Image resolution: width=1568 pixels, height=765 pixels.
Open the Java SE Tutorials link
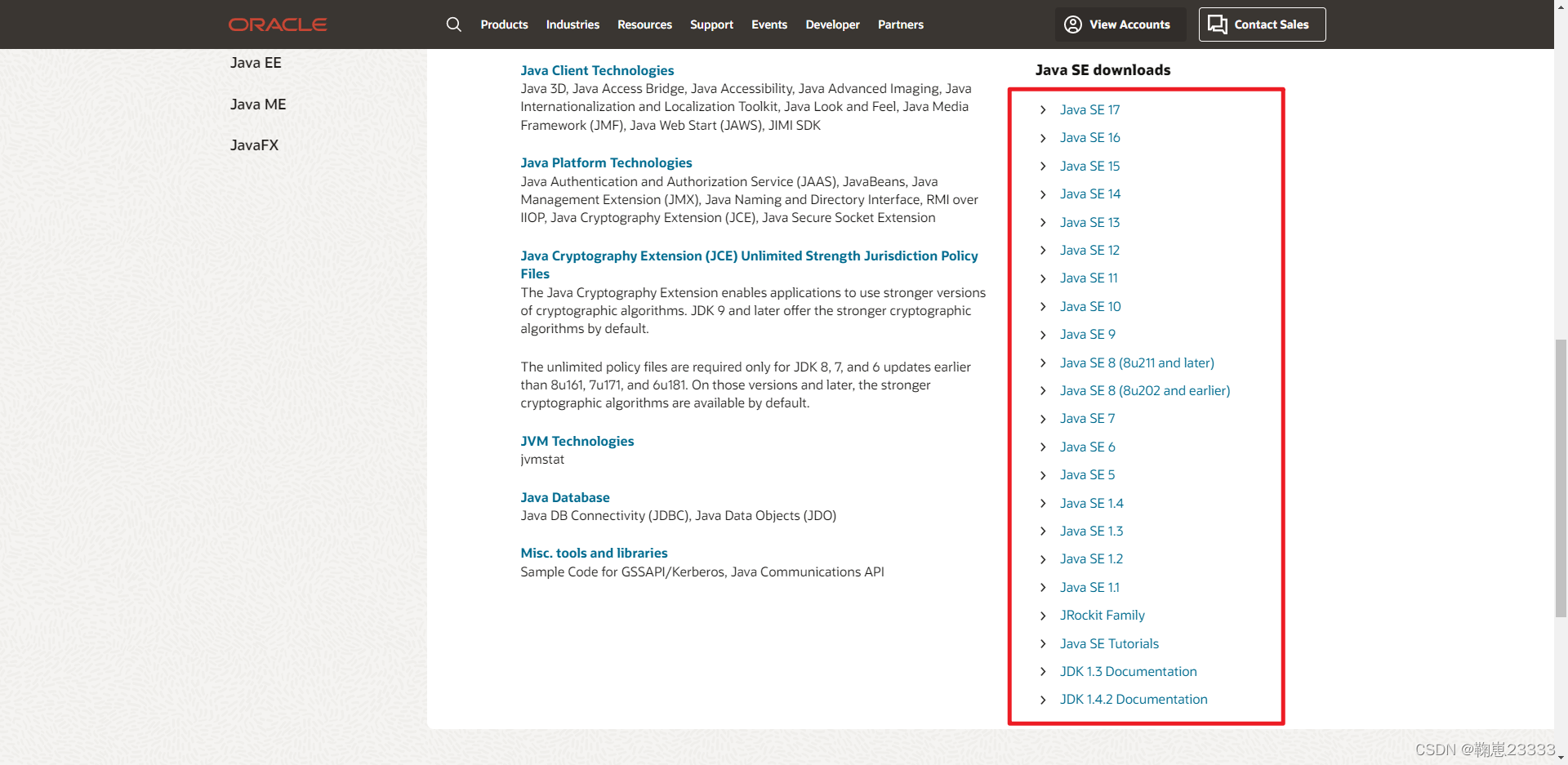[x=1109, y=643]
